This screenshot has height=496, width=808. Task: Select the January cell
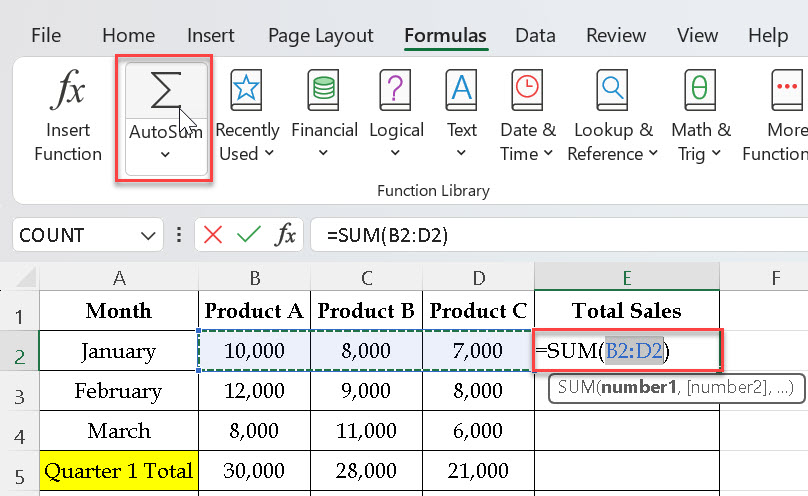[119, 351]
